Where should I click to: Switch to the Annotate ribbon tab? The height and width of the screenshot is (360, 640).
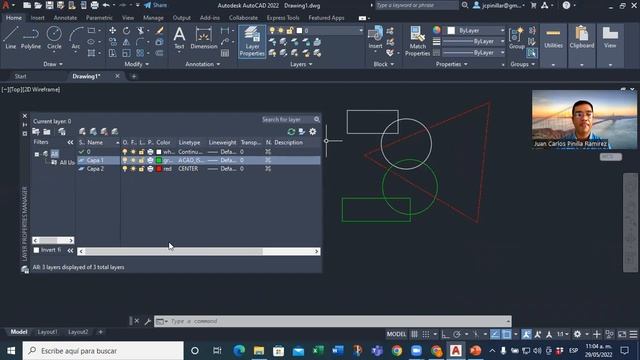[x=65, y=18]
